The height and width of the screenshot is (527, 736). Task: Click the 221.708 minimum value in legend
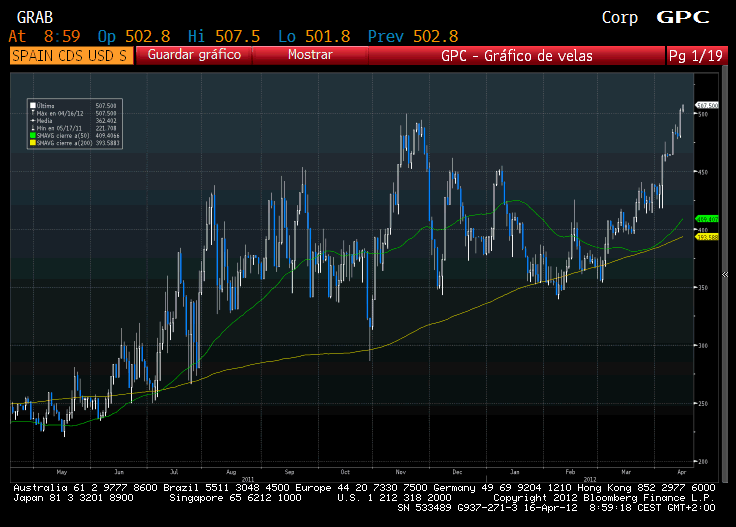106,128
